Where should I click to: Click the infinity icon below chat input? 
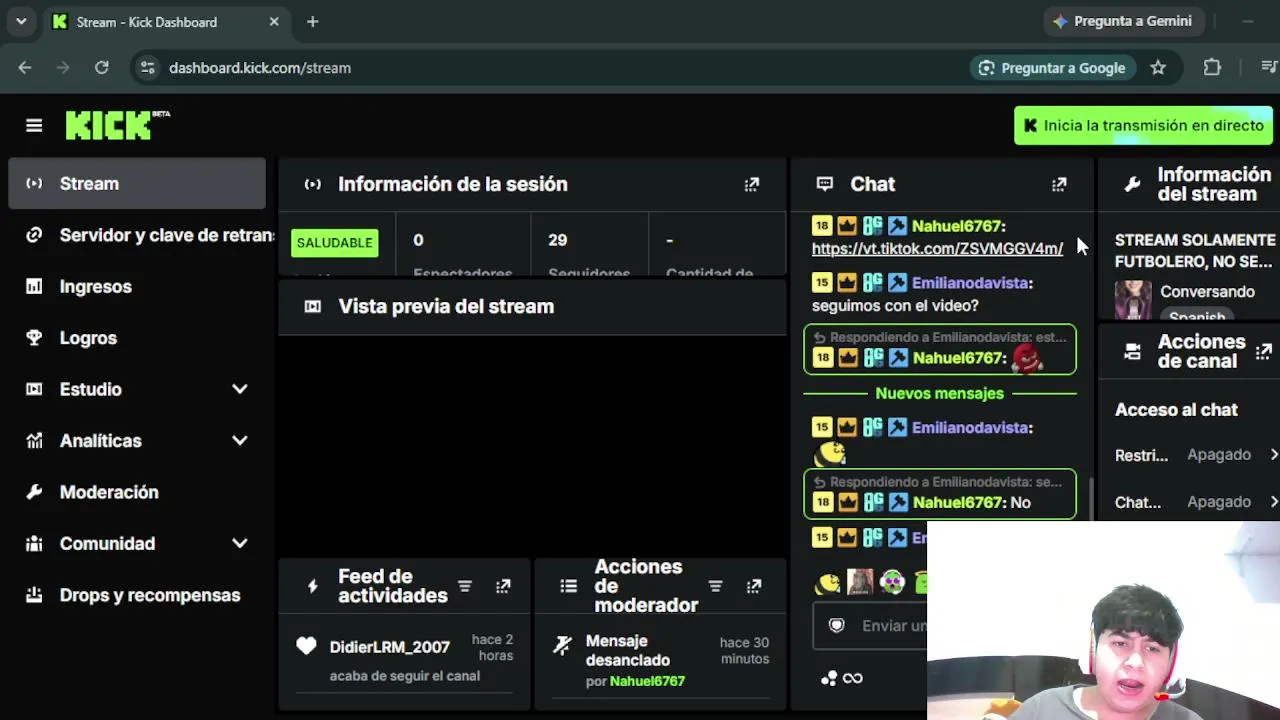(x=853, y=678)
